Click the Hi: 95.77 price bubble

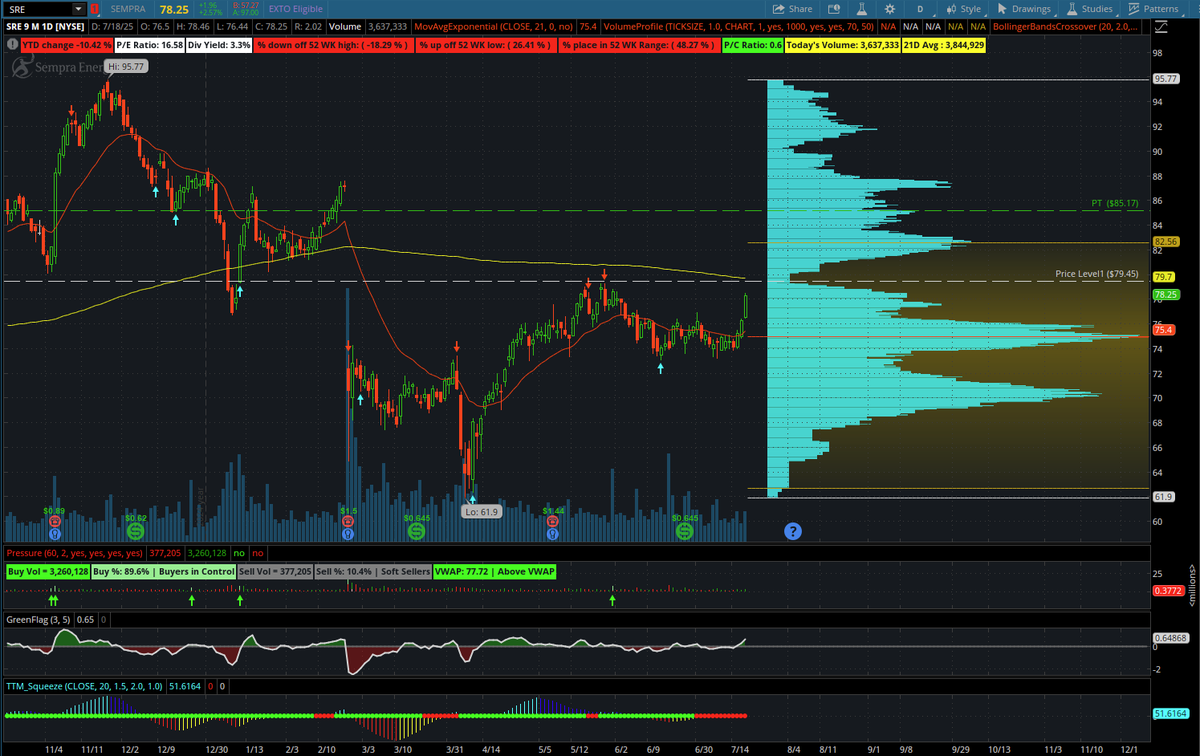click(x=127, y=66)
